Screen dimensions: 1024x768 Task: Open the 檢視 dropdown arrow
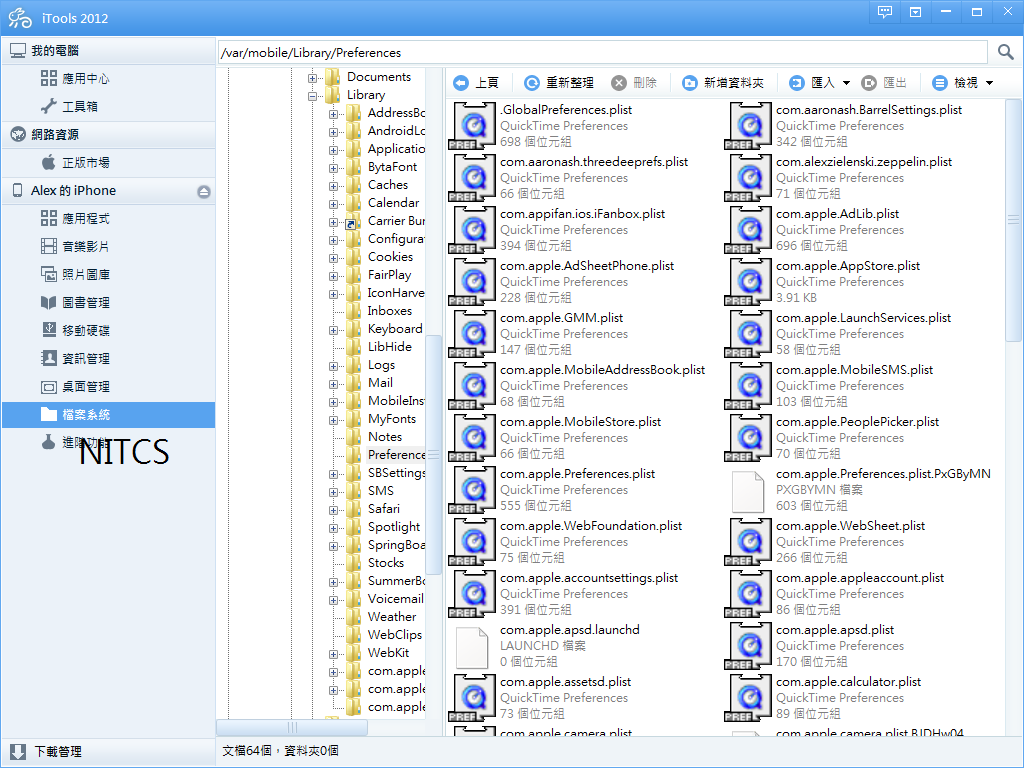tap(989, 83)
